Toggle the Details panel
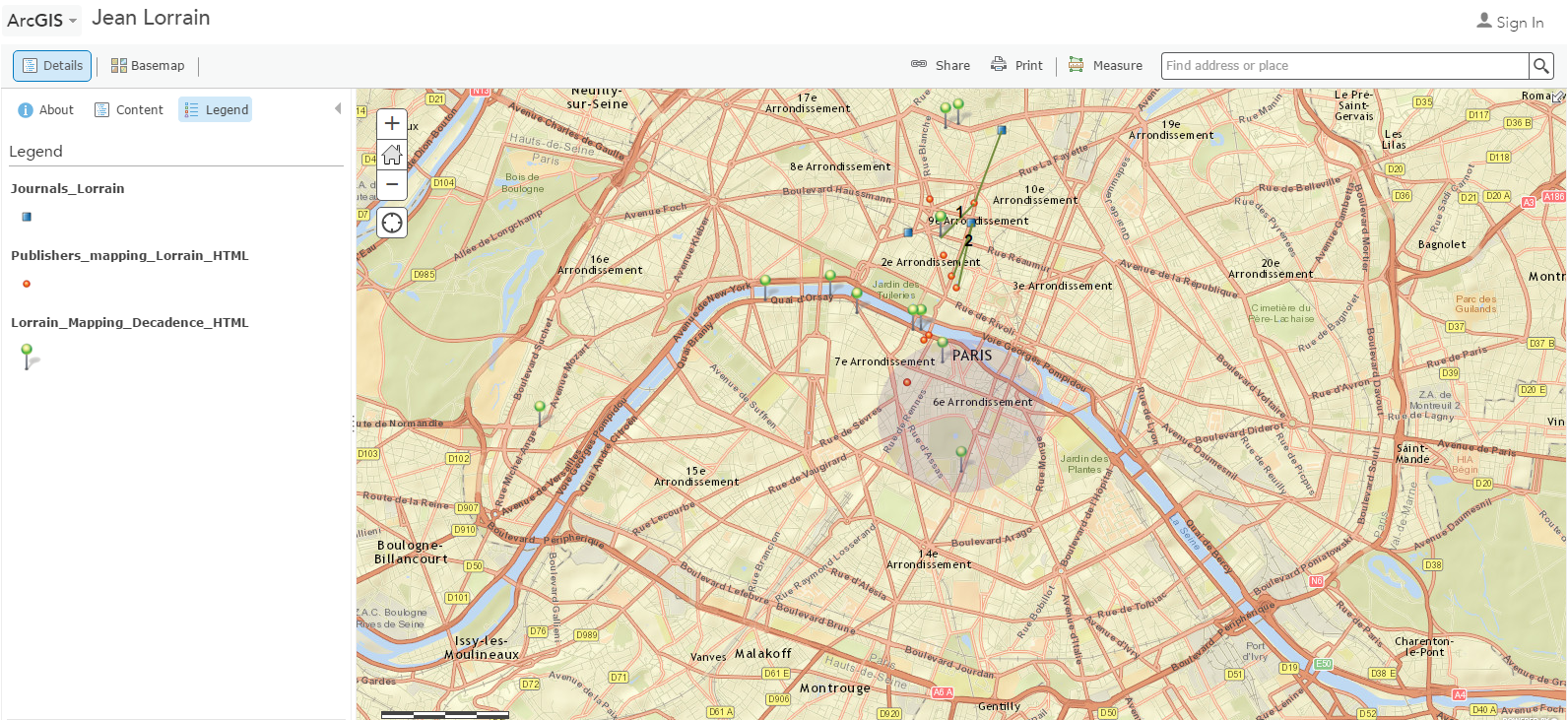This screenshot has height=720, width=1568. (52, 66)
